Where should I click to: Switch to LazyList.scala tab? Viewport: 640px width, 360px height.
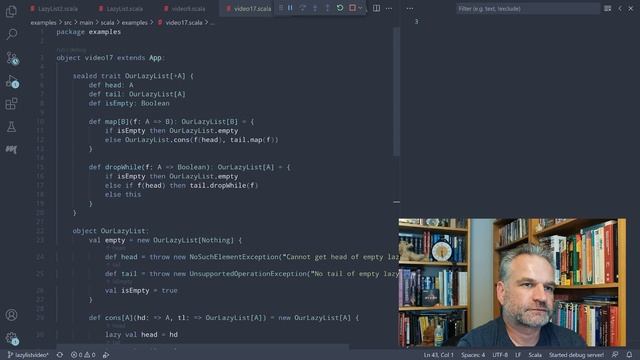tap(121, 9)
